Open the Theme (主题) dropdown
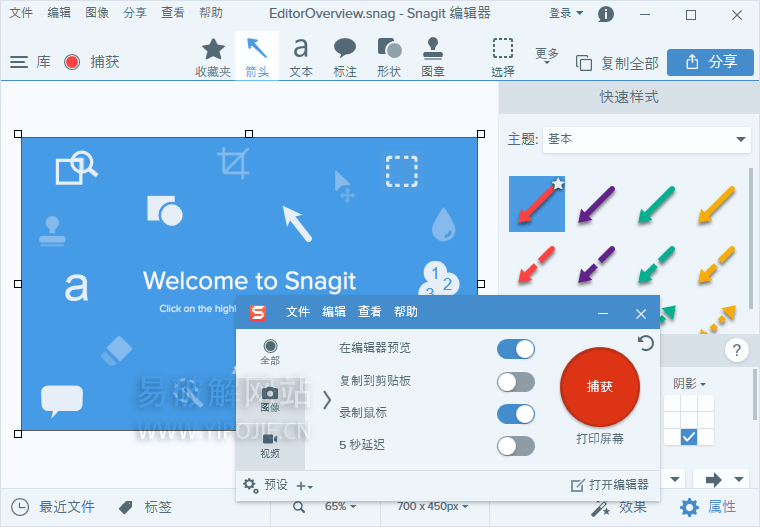 [646, 139]
